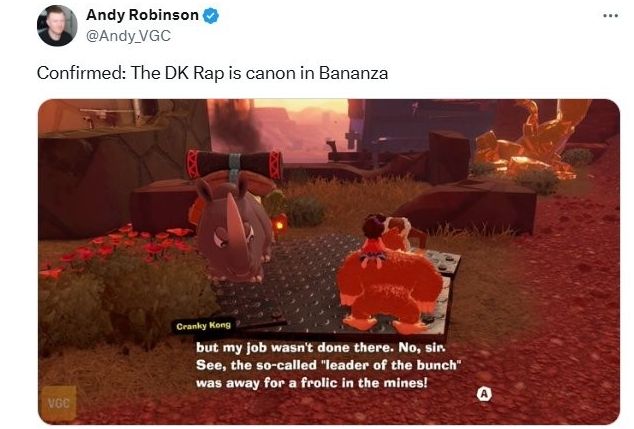Click the red flowers patch
Screen dimensions: 634x429
pos(119,249)
